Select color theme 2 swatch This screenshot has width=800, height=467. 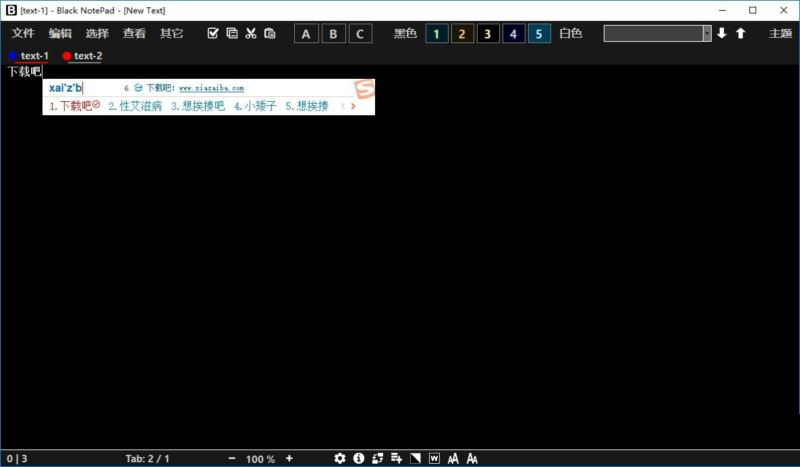462,34
